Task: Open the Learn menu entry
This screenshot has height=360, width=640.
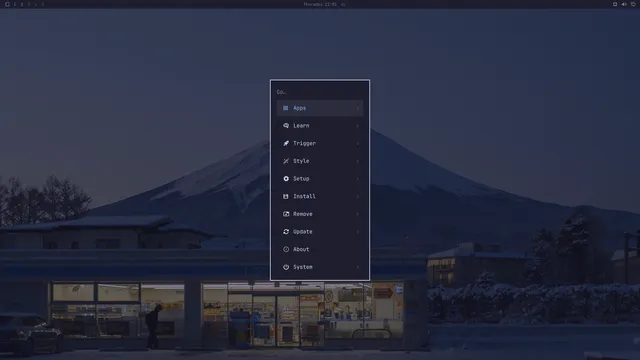Action: coord(320,126)
